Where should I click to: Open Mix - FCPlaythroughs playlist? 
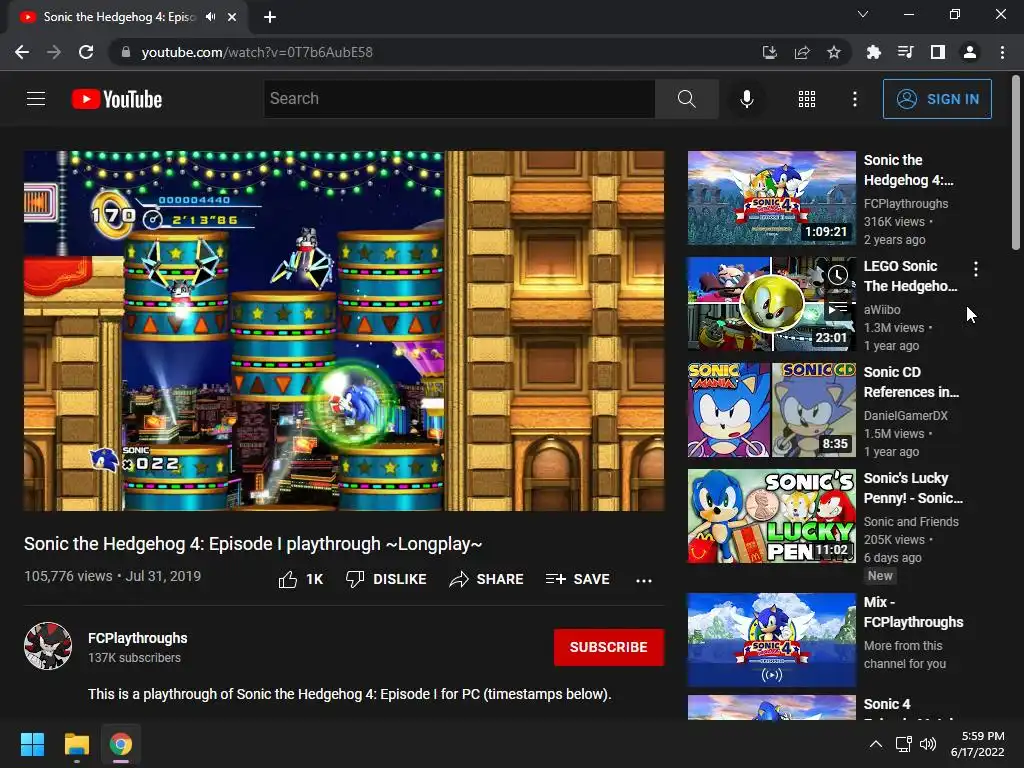[x=913, y=612]
